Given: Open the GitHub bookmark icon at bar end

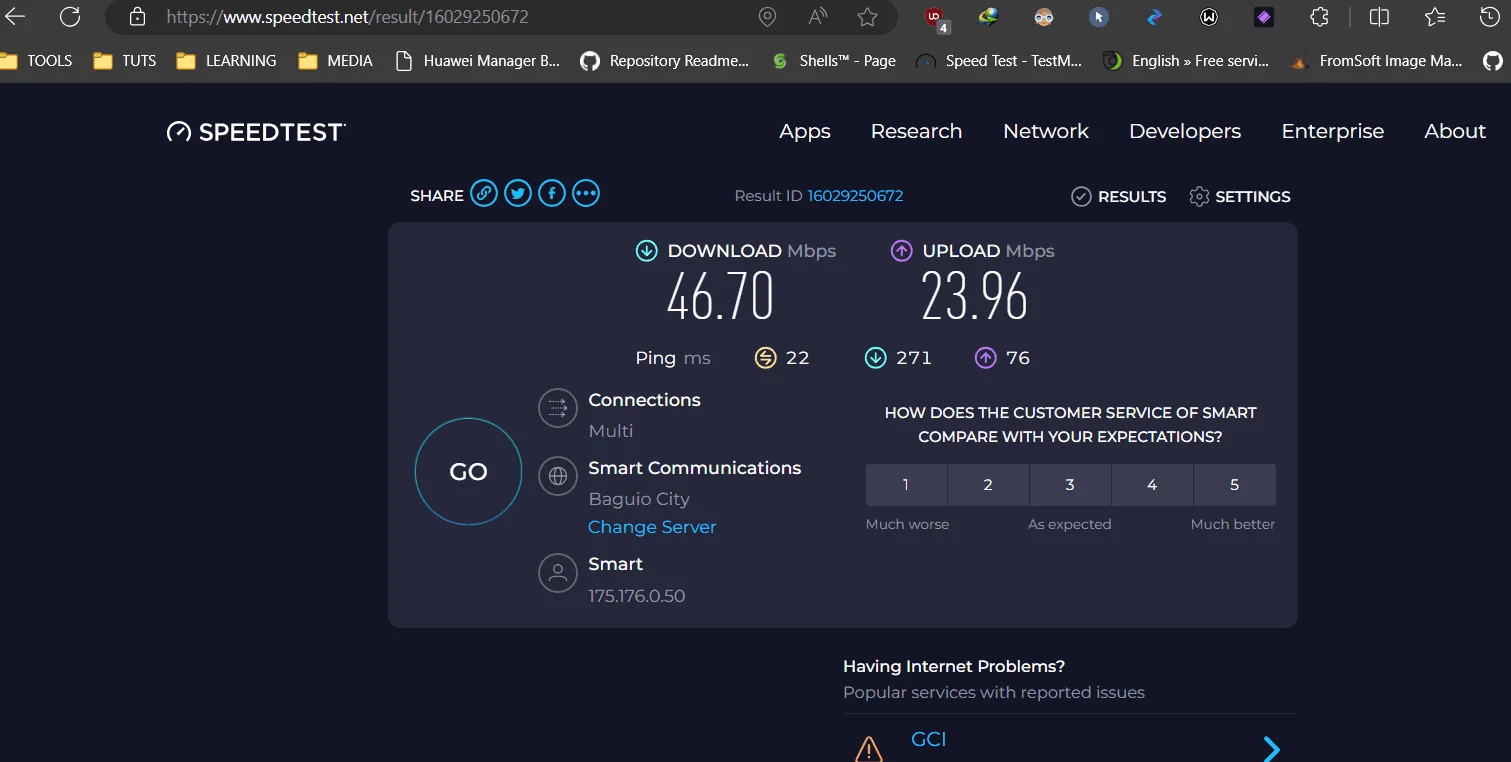Looking at the screenshot, I should point(1492,61).
